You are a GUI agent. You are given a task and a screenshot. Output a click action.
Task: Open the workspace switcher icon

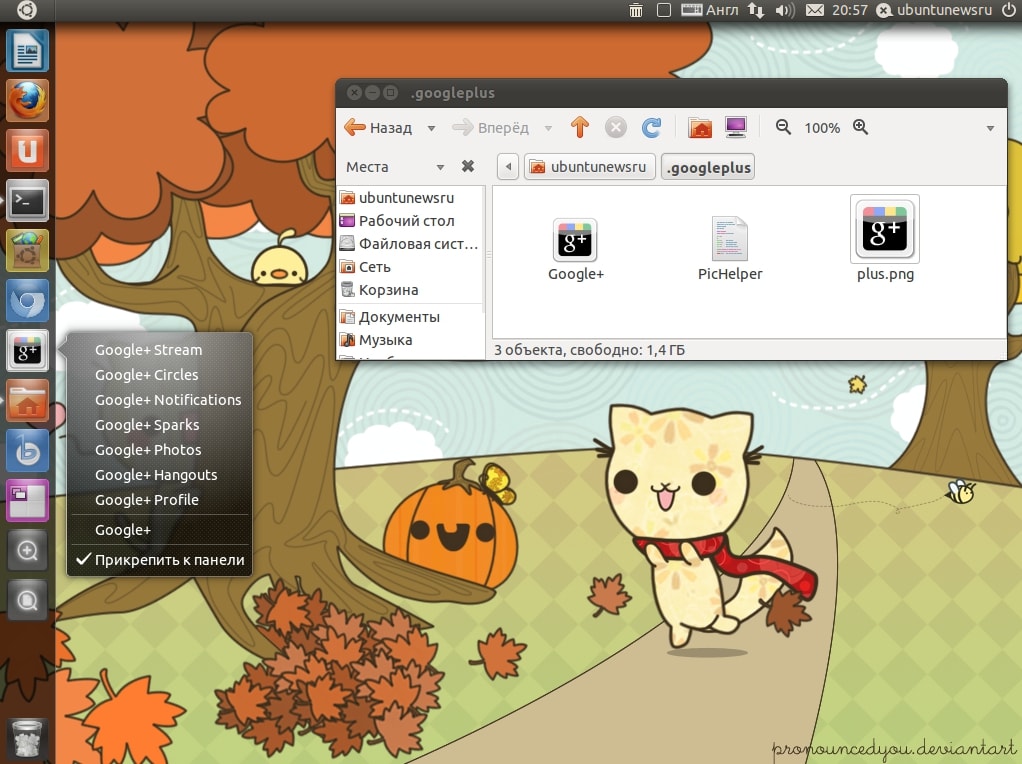(x=27, y=501)
